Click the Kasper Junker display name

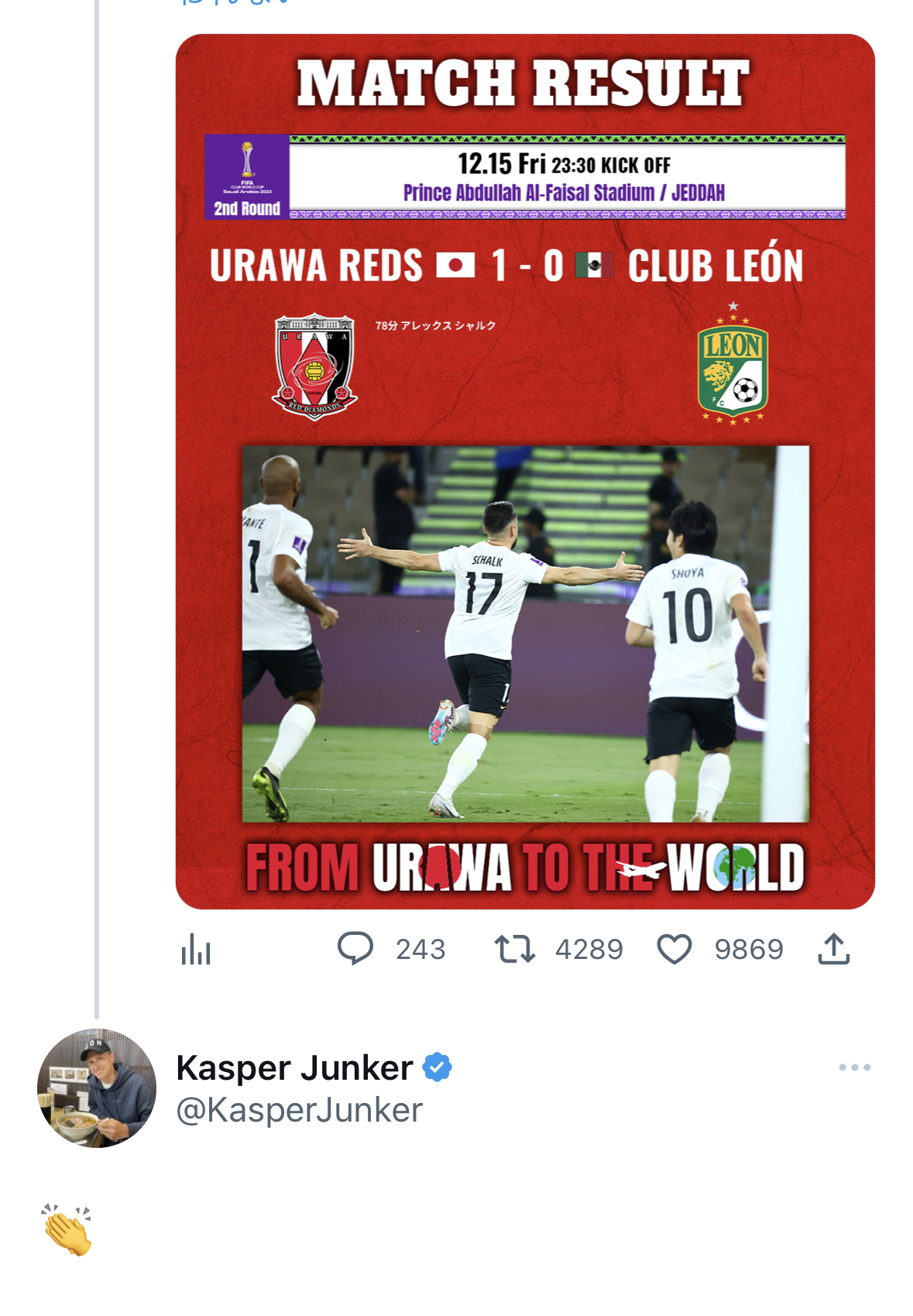[x=294, y=1068]
